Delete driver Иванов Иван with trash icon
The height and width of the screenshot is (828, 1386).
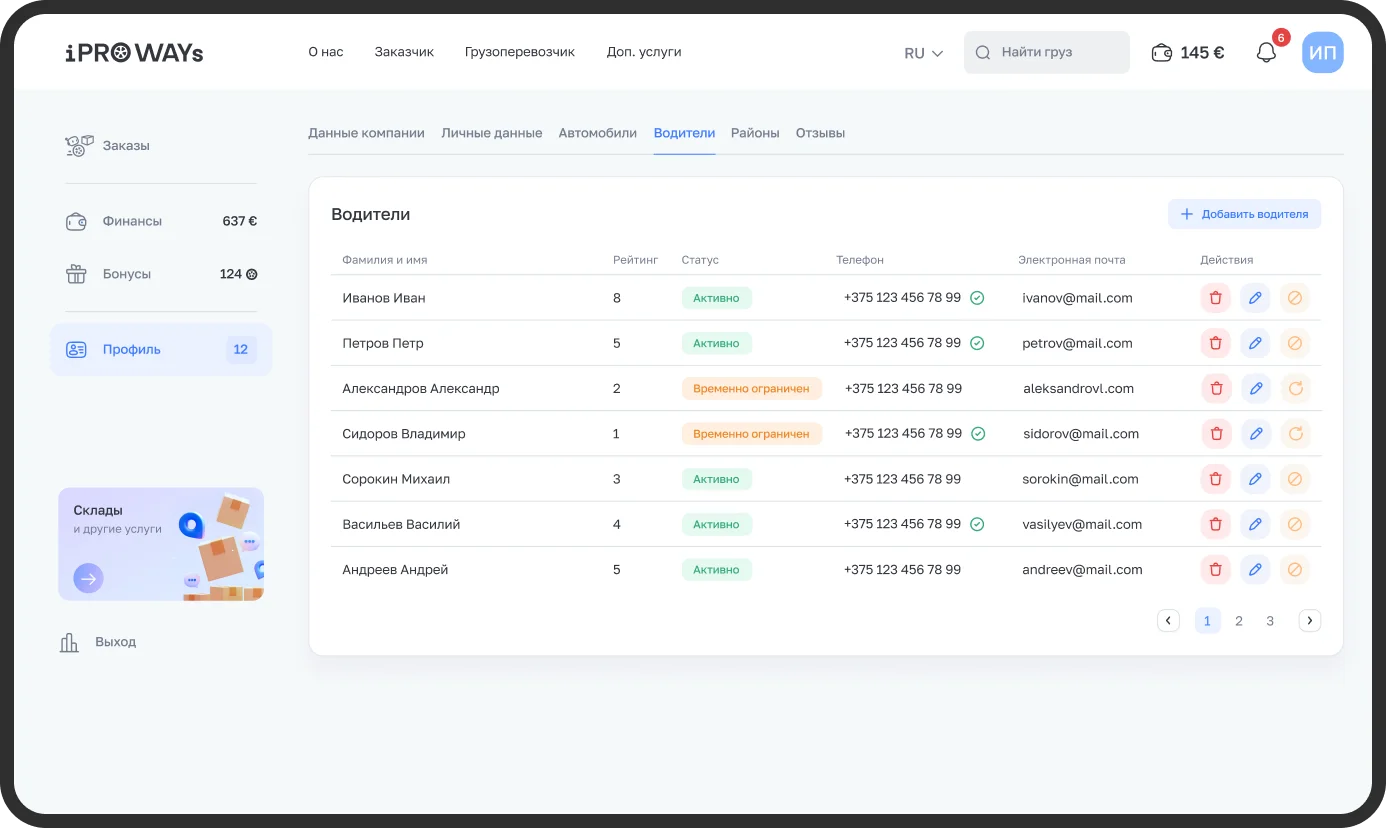(1215, 298)
